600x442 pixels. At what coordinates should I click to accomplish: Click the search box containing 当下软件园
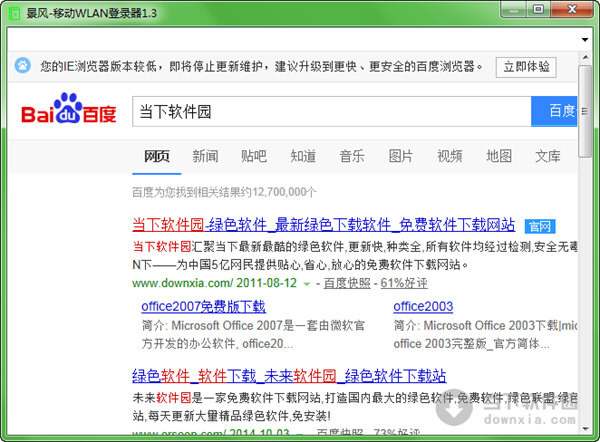[x=332, y=111]
